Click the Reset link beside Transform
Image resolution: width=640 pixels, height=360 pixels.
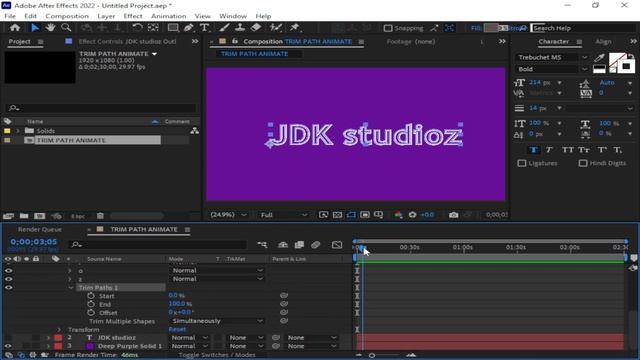click(x=177, y=329)
